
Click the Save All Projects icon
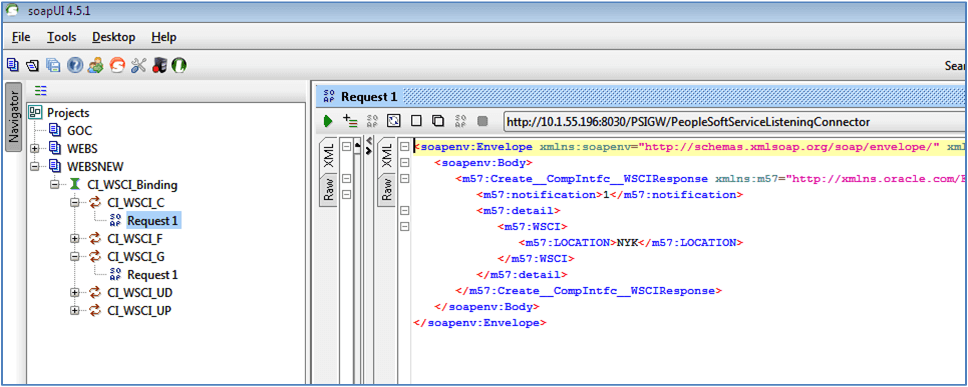(x=54, y=65)
